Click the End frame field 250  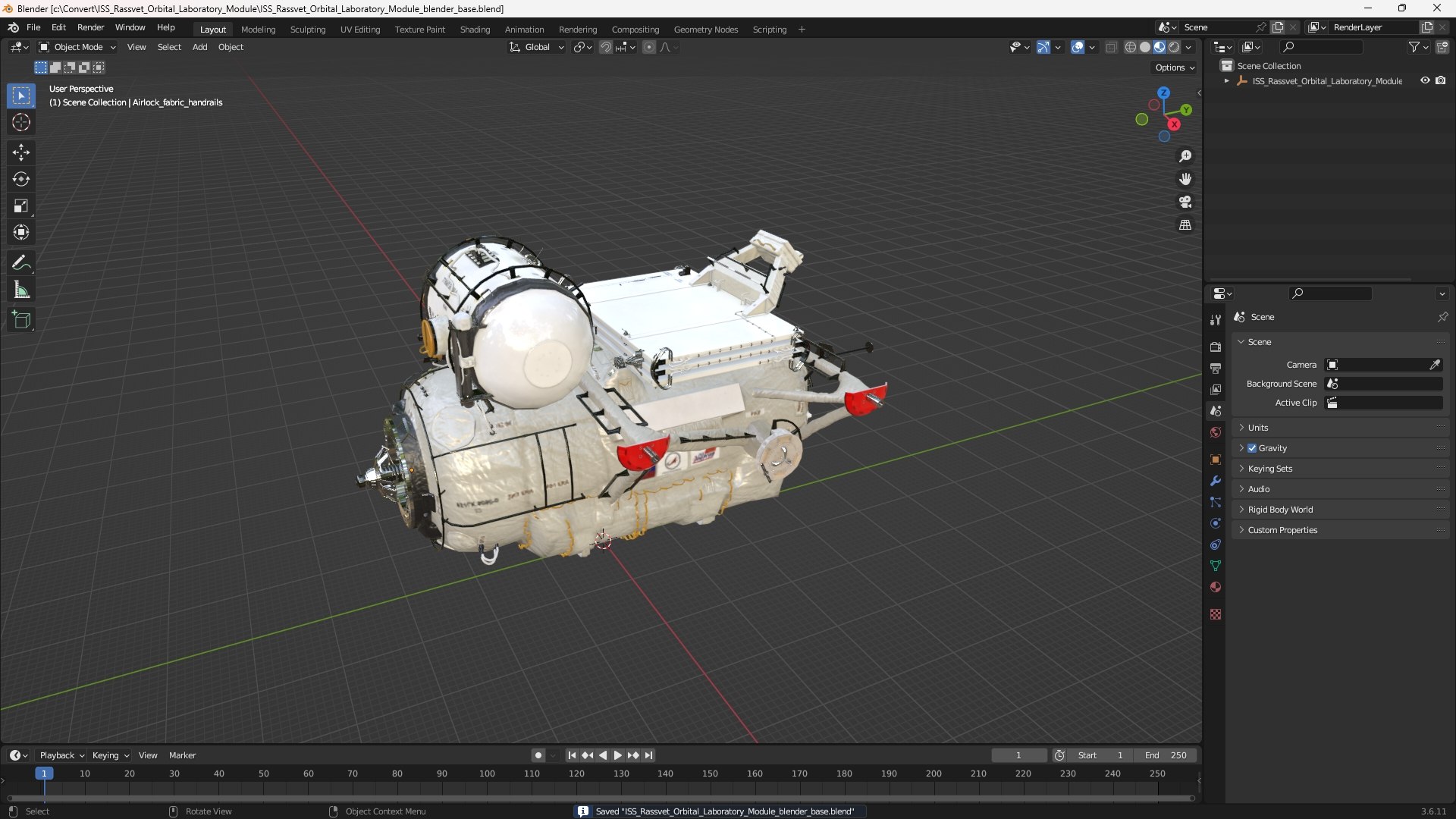(1166, 755)
